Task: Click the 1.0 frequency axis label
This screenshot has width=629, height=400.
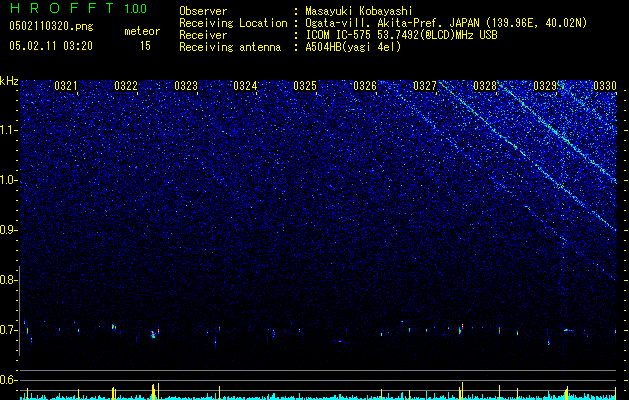Action: point(9,180)
